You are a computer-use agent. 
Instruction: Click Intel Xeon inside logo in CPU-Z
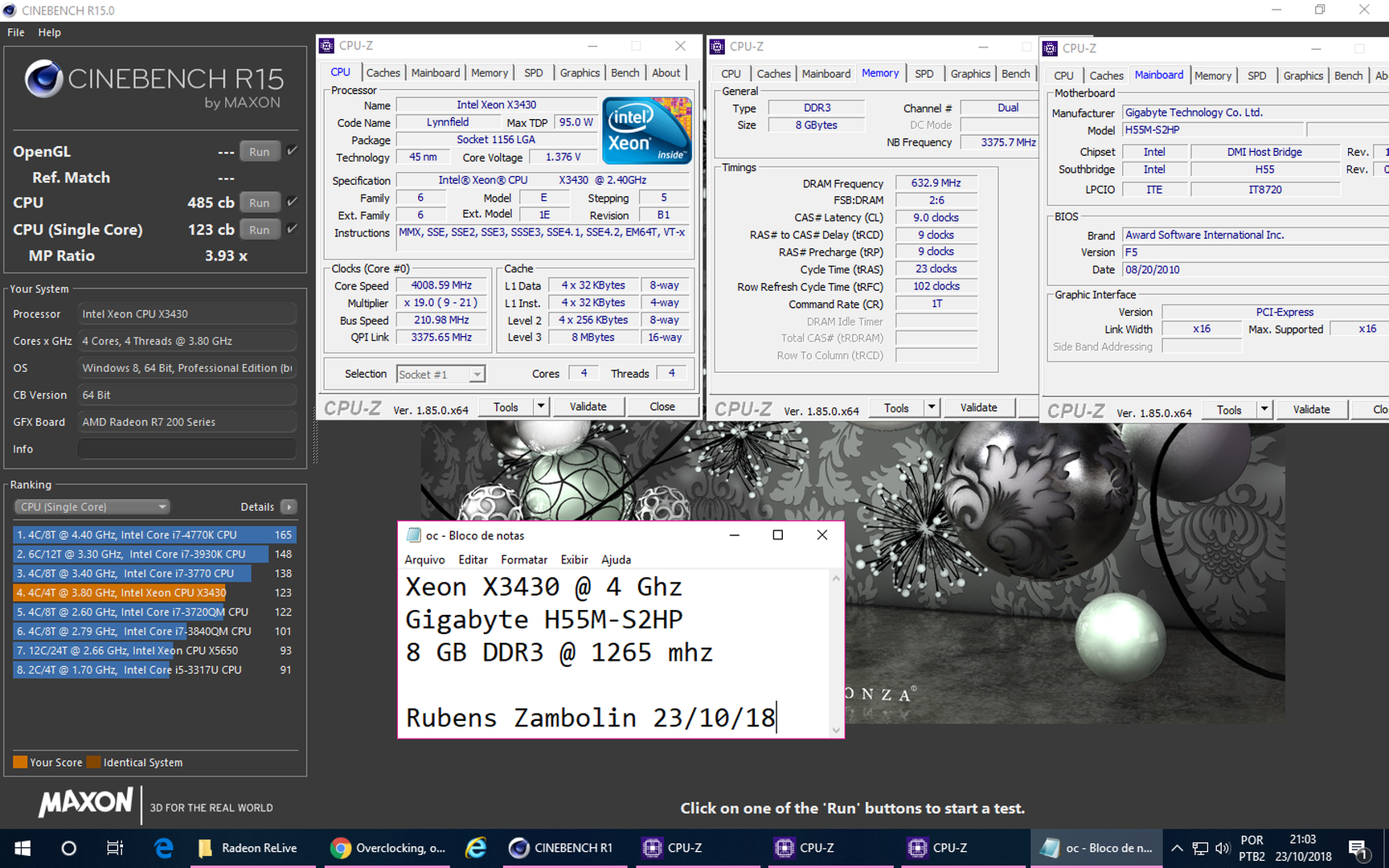[x=646, y=131]
